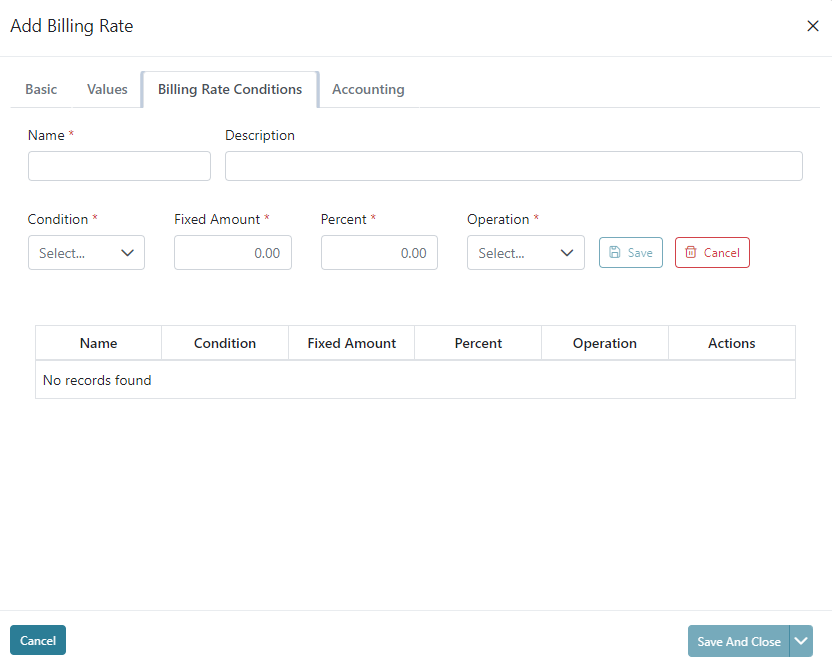Screen dimensions: 832x669
Task: Focus the Description text box
Action: coord(514,166)
